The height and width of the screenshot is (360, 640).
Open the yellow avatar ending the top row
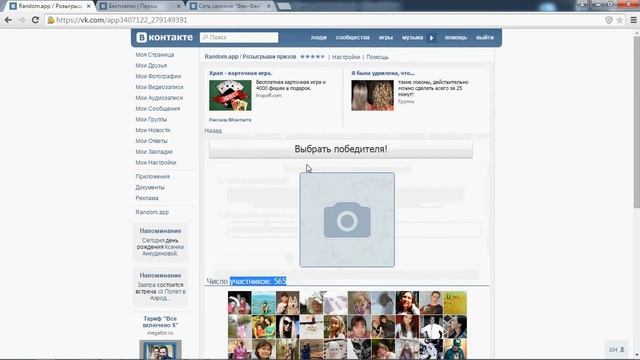tap(455, 302)
